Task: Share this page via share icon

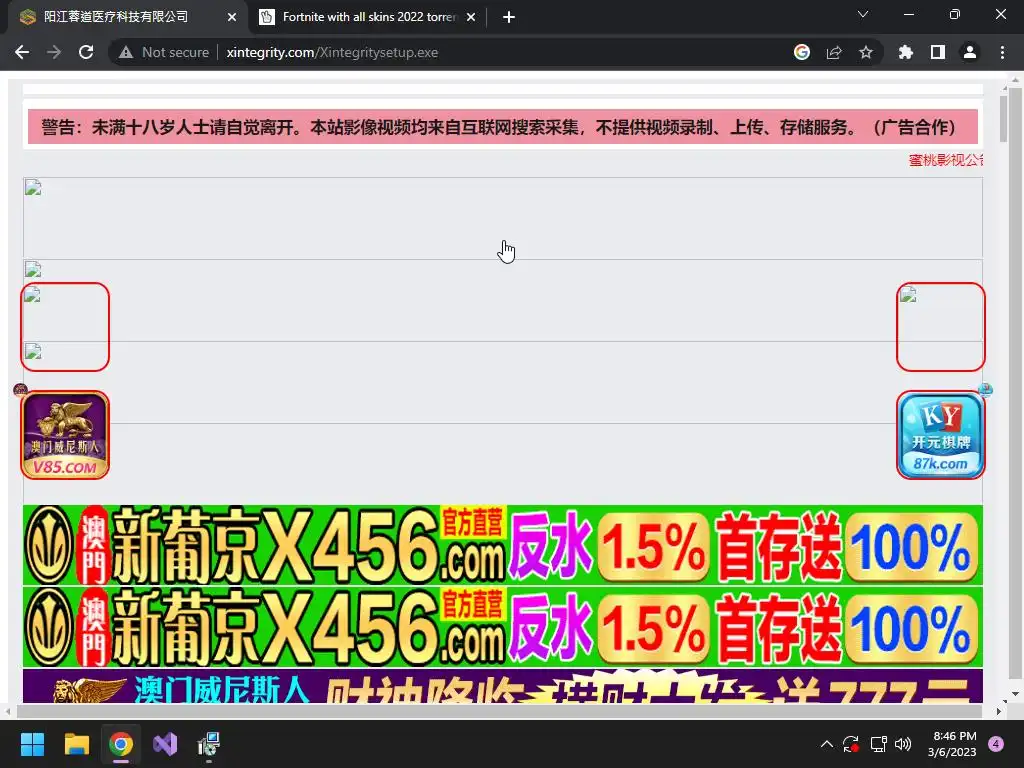Action: 834,52
